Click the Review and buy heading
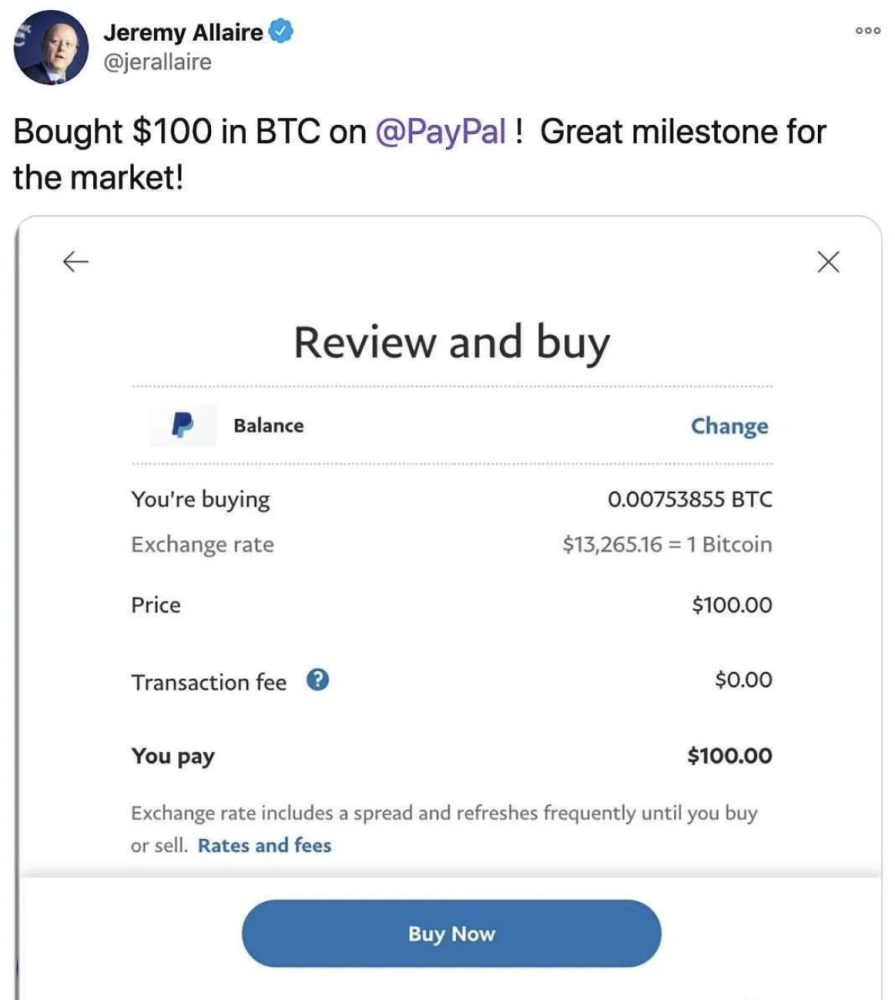895x1000 pixels. tap(451, 342)
